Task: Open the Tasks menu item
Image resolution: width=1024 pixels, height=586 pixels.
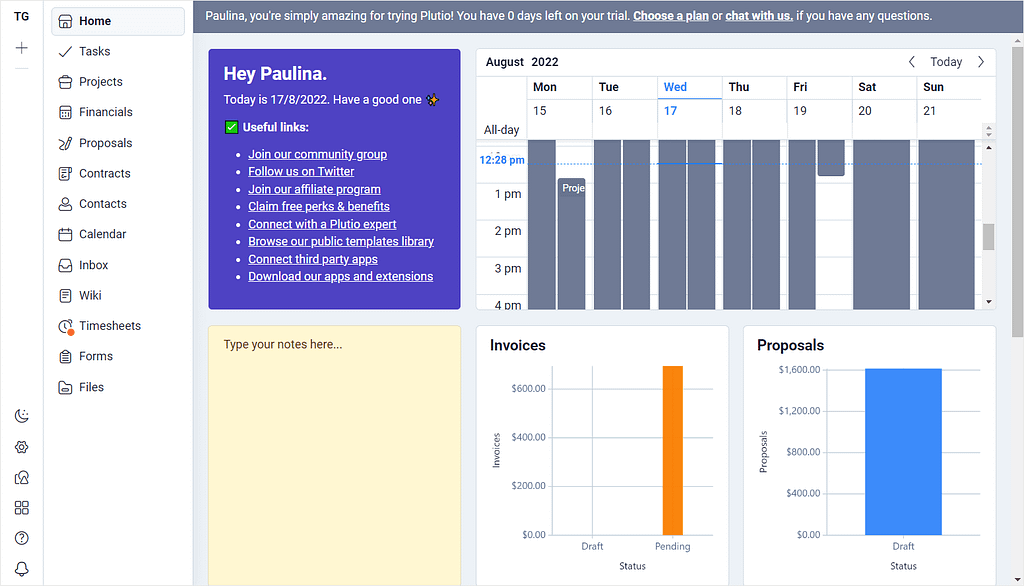Action: click(118, 52)
